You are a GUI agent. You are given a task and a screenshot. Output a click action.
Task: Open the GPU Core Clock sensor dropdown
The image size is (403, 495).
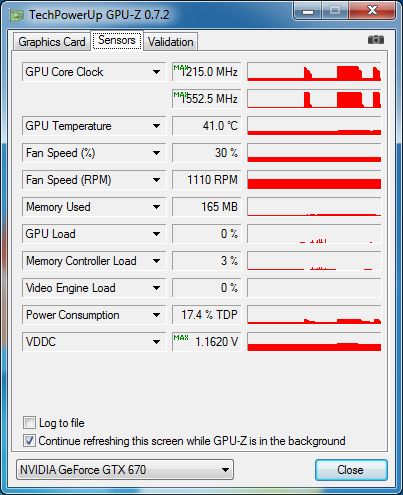(x=156, y=72)
